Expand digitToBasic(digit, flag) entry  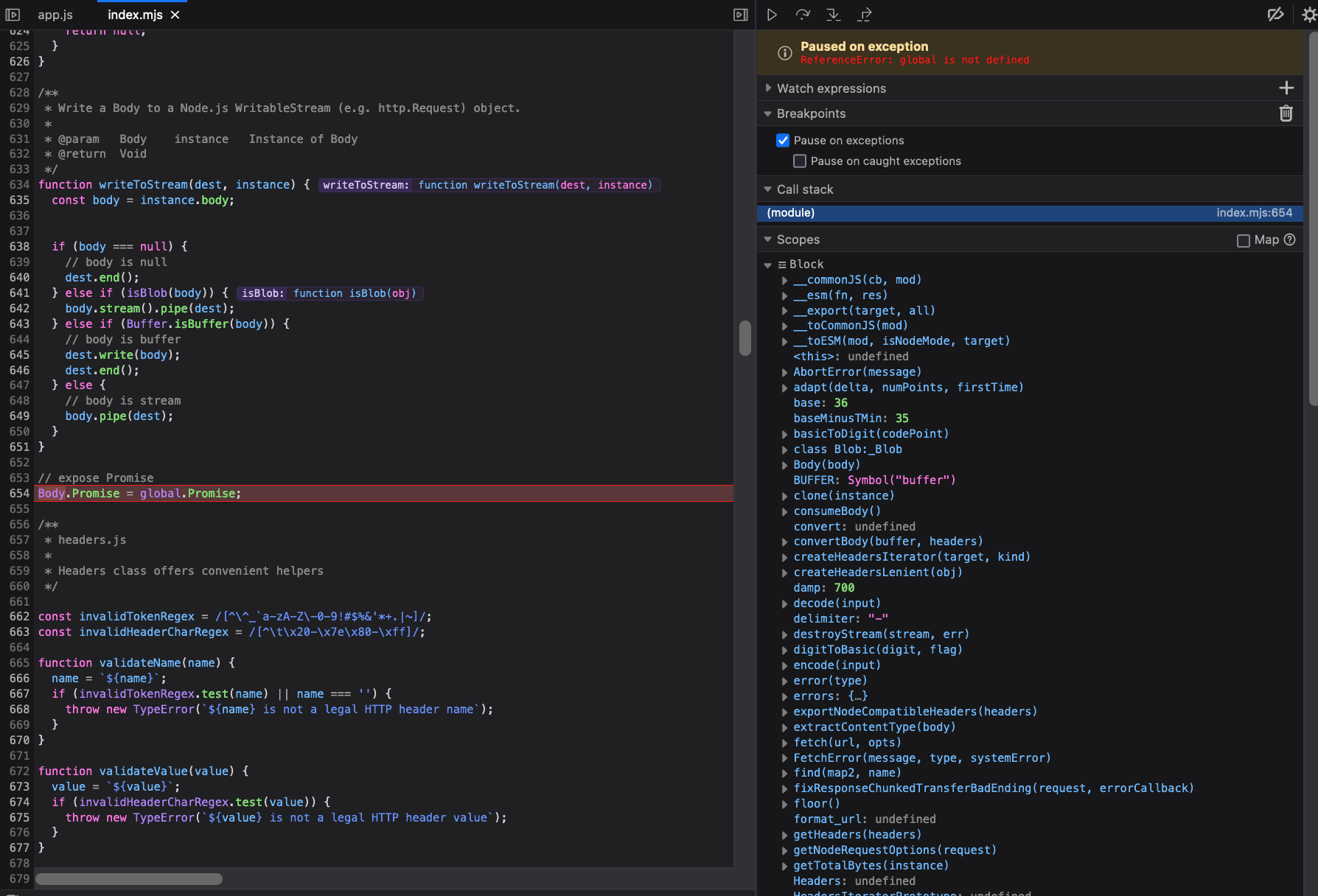point(784,650)
